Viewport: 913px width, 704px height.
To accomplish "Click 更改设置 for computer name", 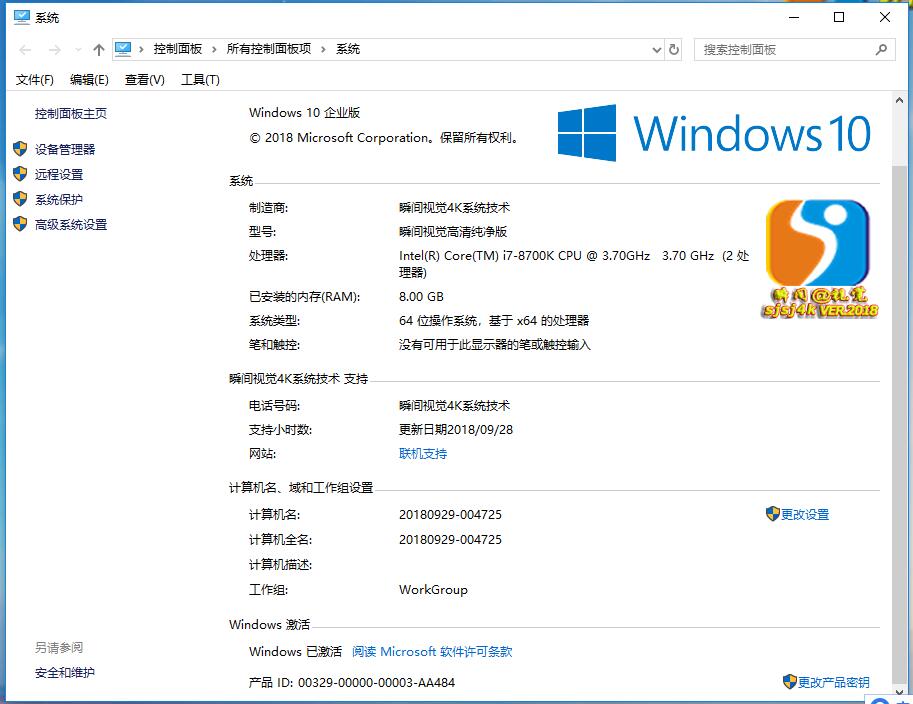I will point(805,515).
